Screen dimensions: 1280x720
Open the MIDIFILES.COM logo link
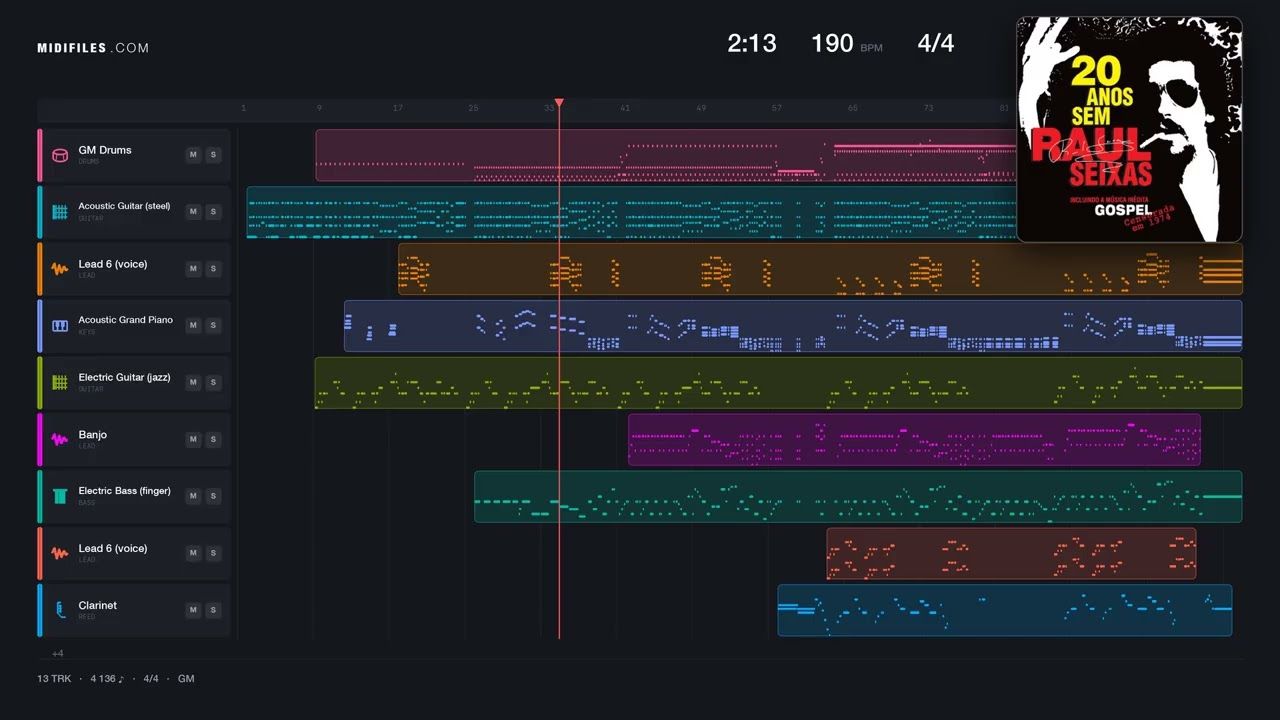click(x=93, y=48)
